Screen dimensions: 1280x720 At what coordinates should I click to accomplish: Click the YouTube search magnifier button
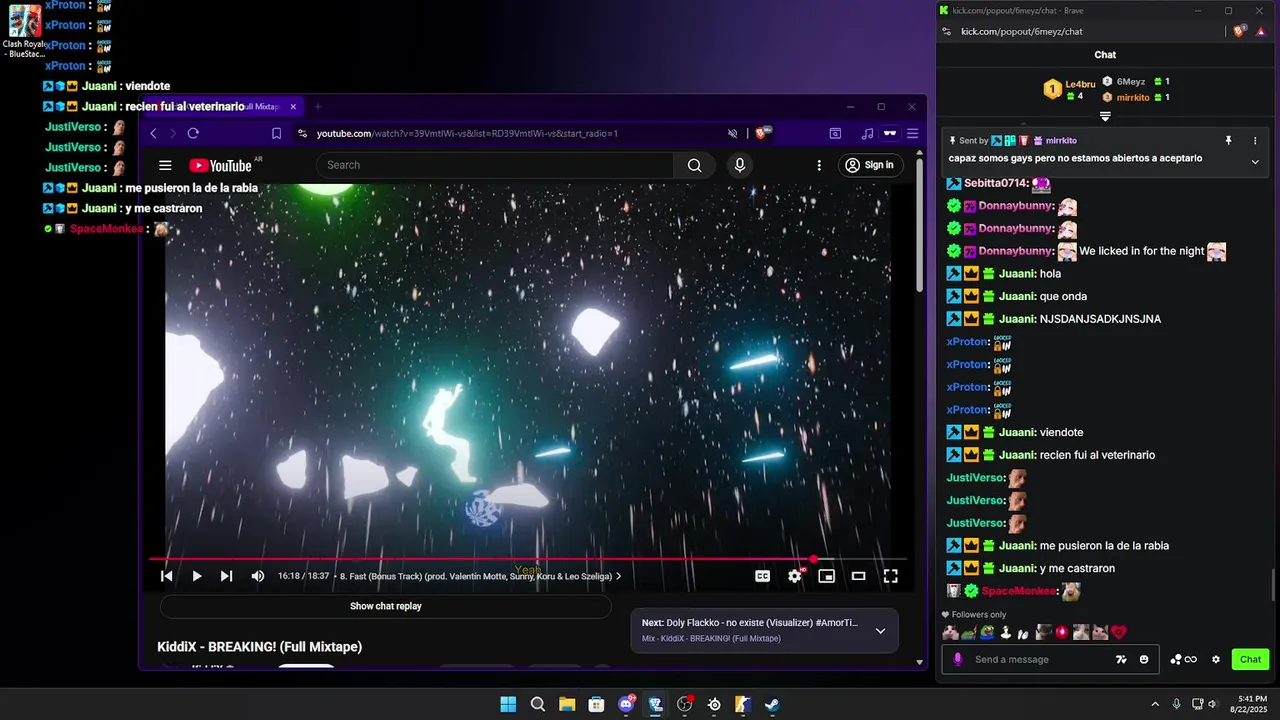click(694, 165)
